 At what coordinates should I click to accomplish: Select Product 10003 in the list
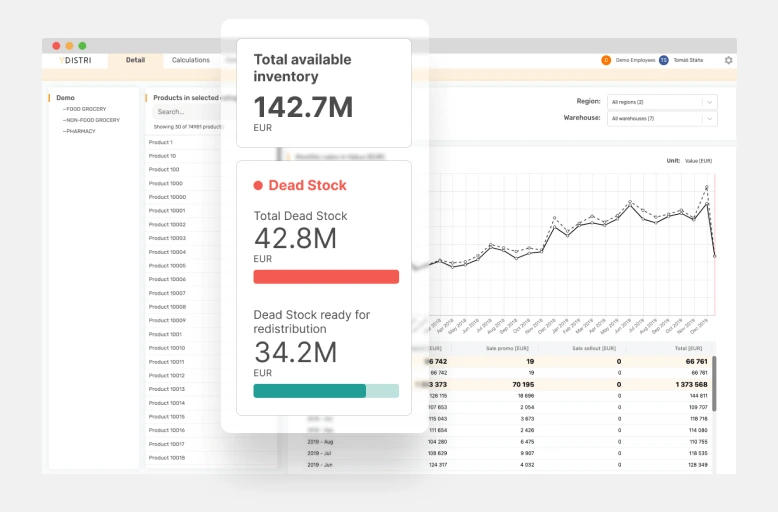(x=167, y=238)
